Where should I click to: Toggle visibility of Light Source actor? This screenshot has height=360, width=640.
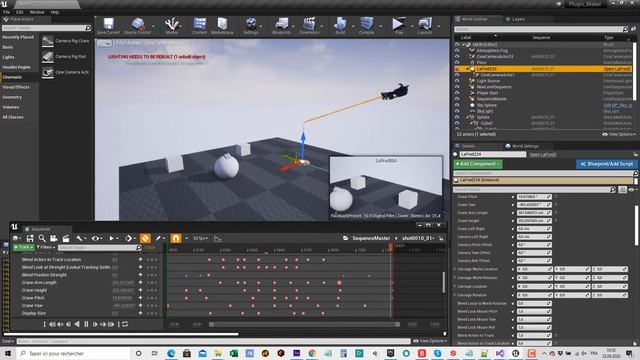coord(457,81)
